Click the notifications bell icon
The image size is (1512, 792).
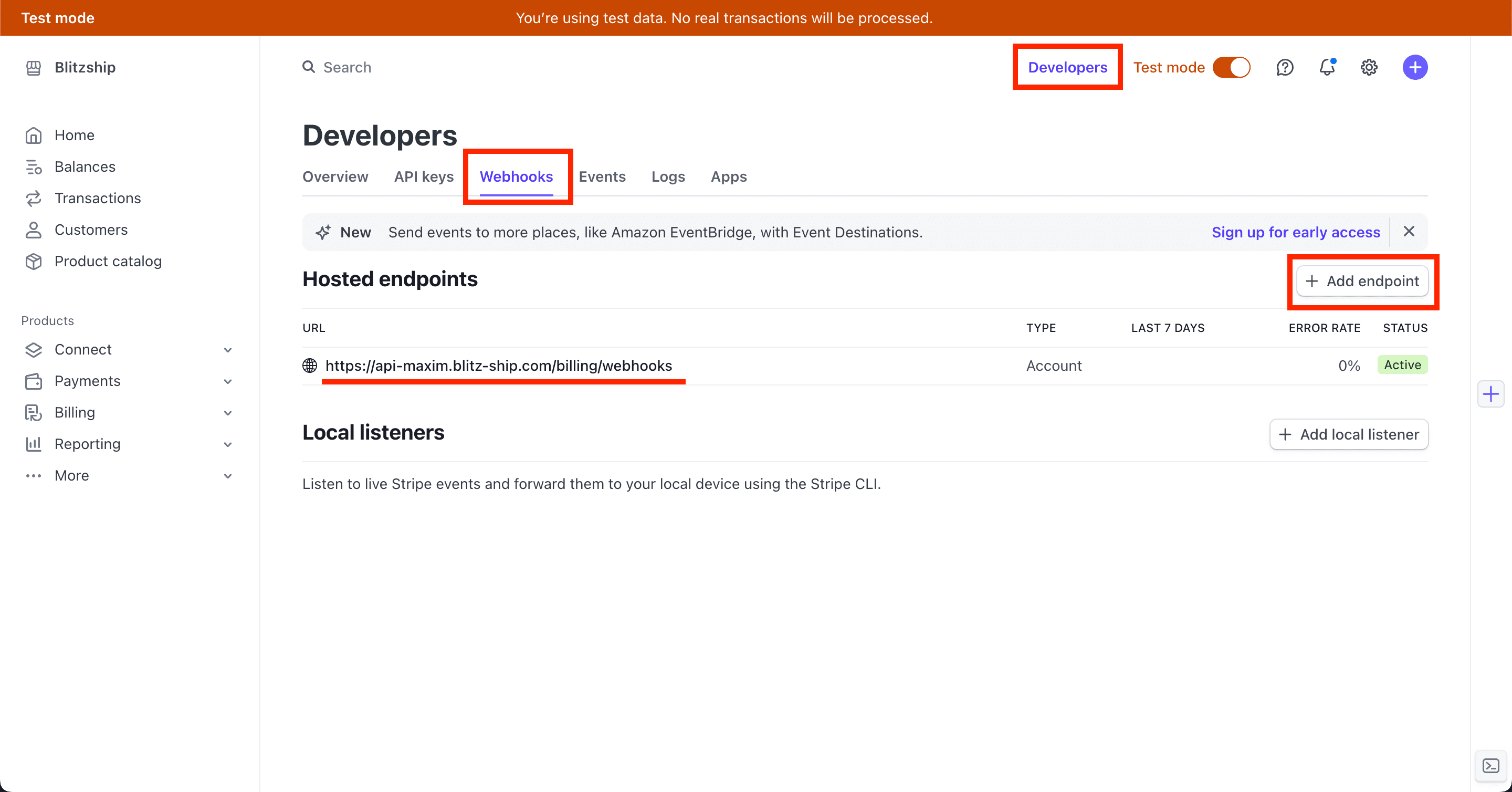point(1327,67)
